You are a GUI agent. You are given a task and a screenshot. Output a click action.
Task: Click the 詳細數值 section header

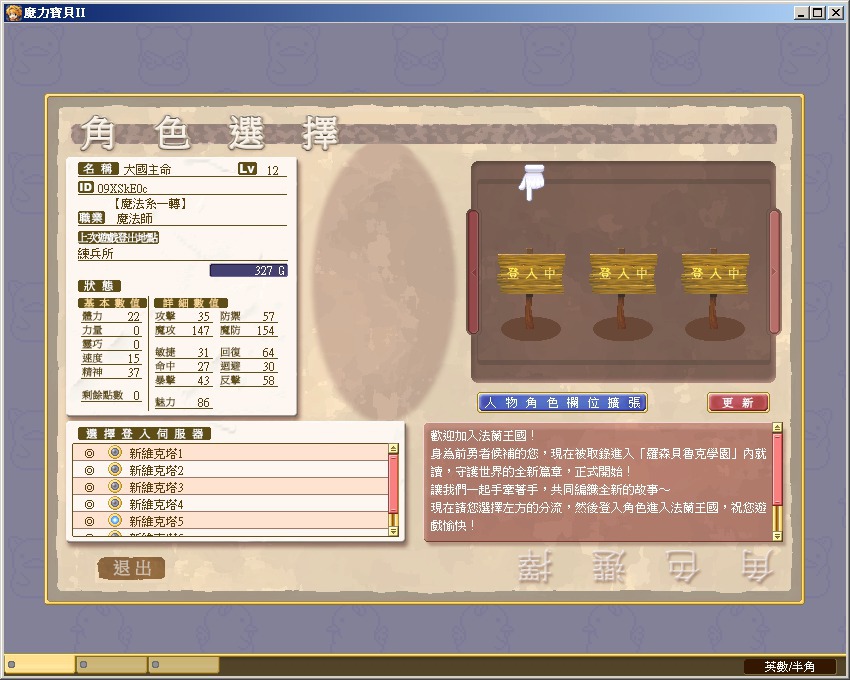coord(191,303)
